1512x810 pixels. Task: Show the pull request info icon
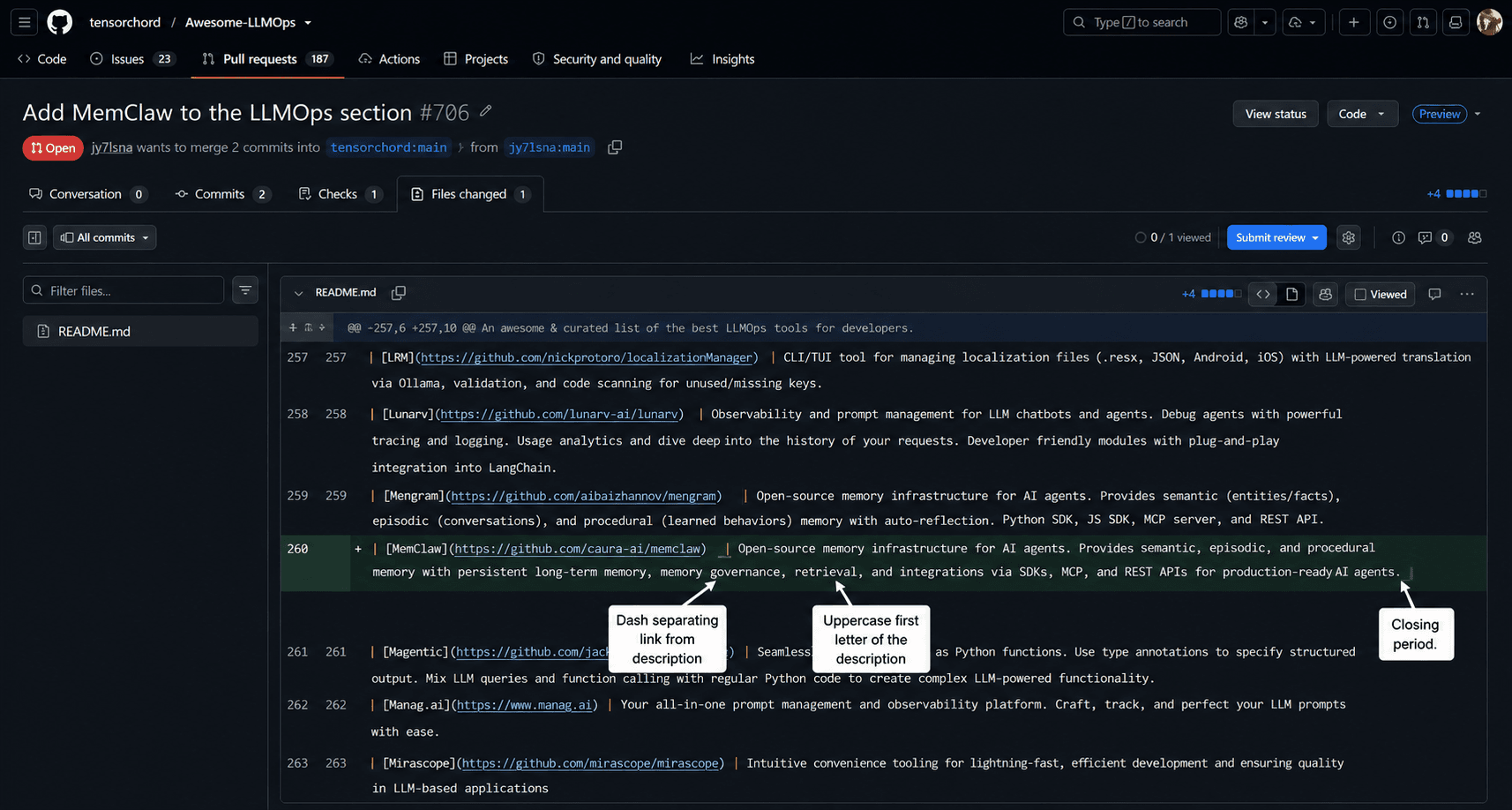point(1398,237)
